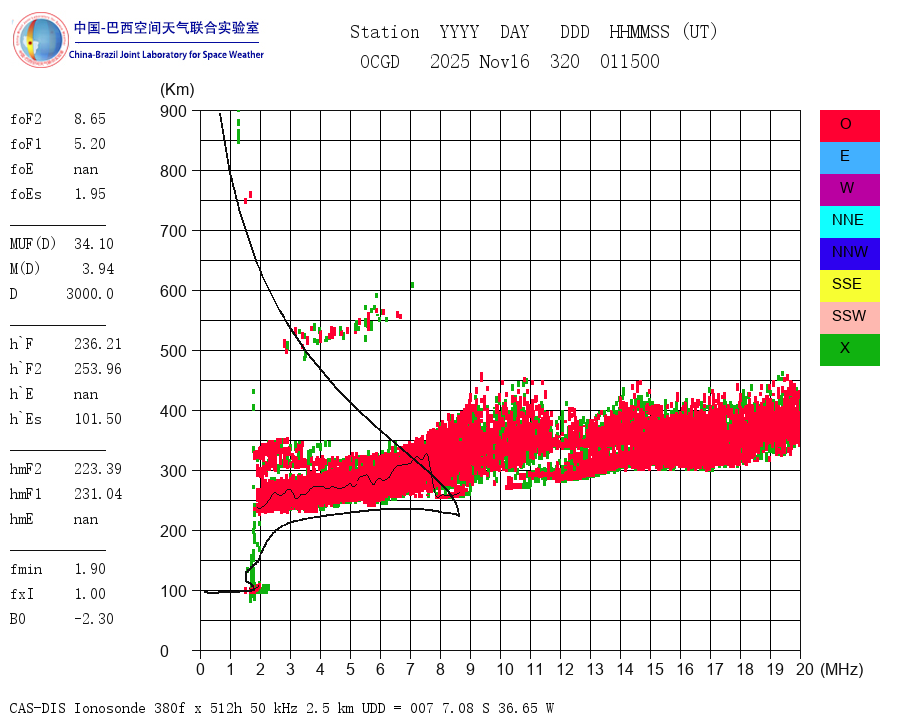Click the Chinese laboratory title text
The width and height of the screenshot is (900, 720).
[x=166, y=28]
